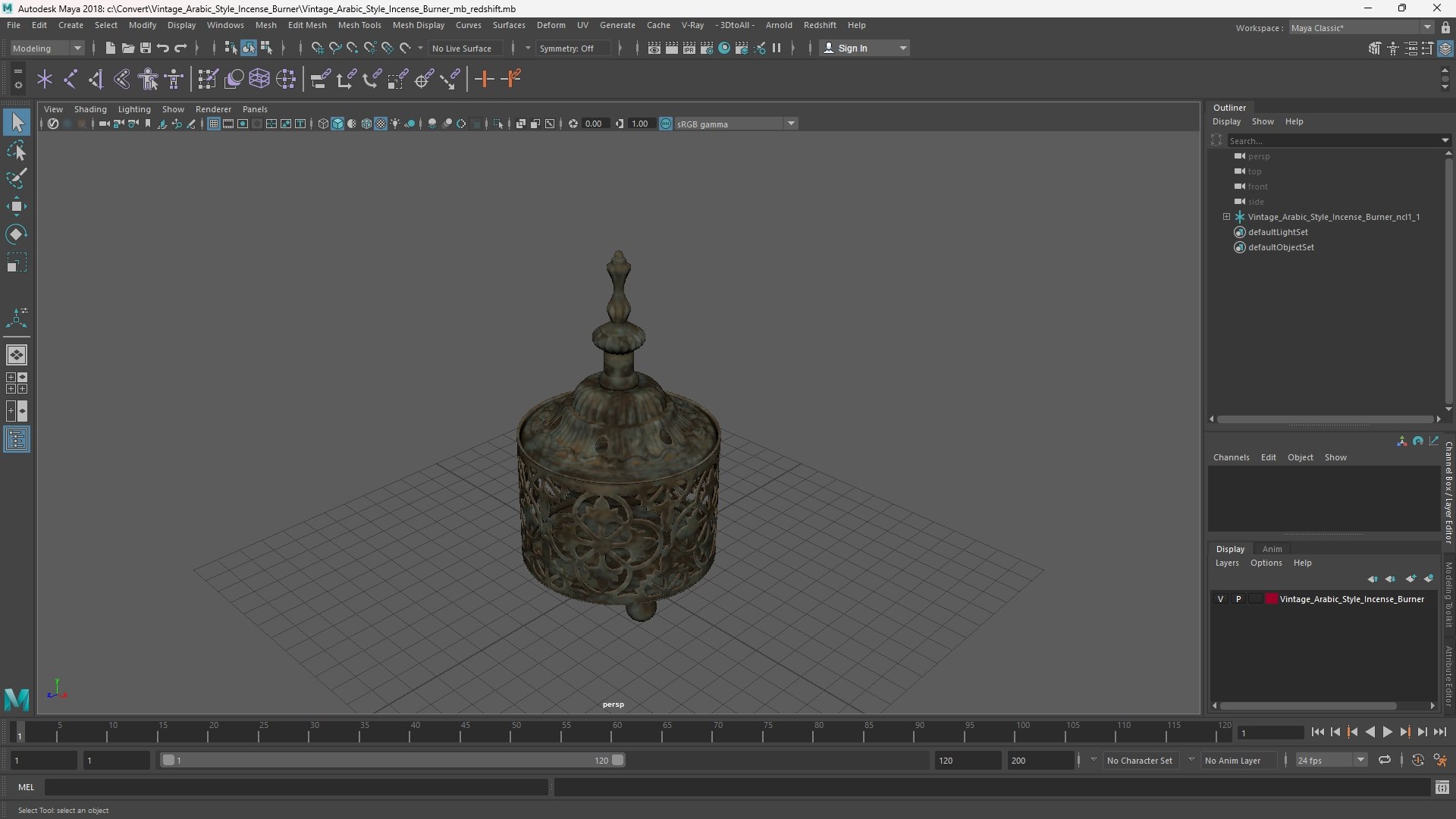Click the play forwards button
This screenshot has width=1456, height=819.
pyautogui.click(x=1387, y=732)
